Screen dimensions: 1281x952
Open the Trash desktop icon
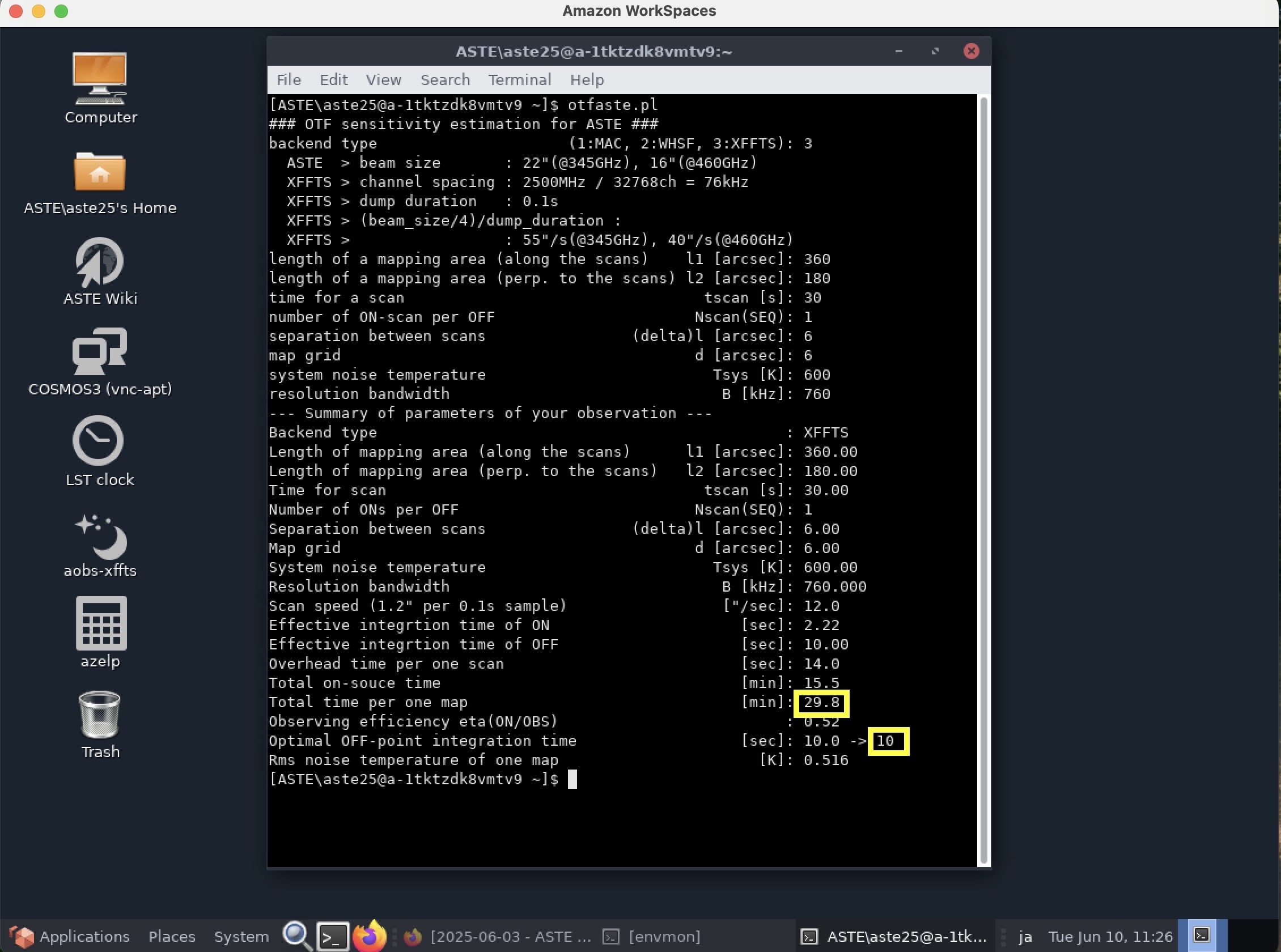(x=100, y=715)
